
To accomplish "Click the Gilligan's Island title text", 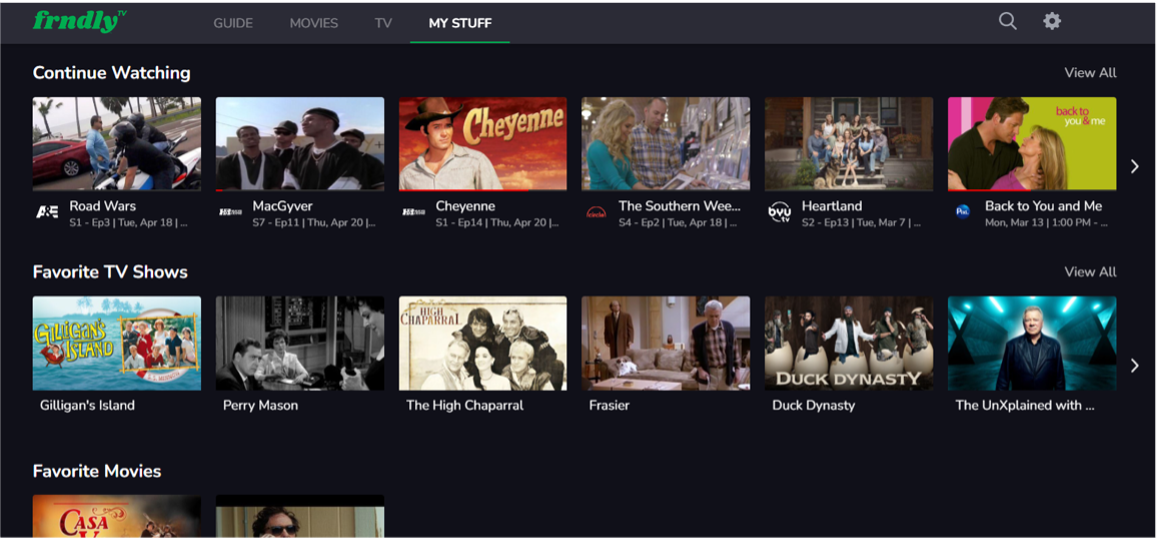I will coord(87,405).
